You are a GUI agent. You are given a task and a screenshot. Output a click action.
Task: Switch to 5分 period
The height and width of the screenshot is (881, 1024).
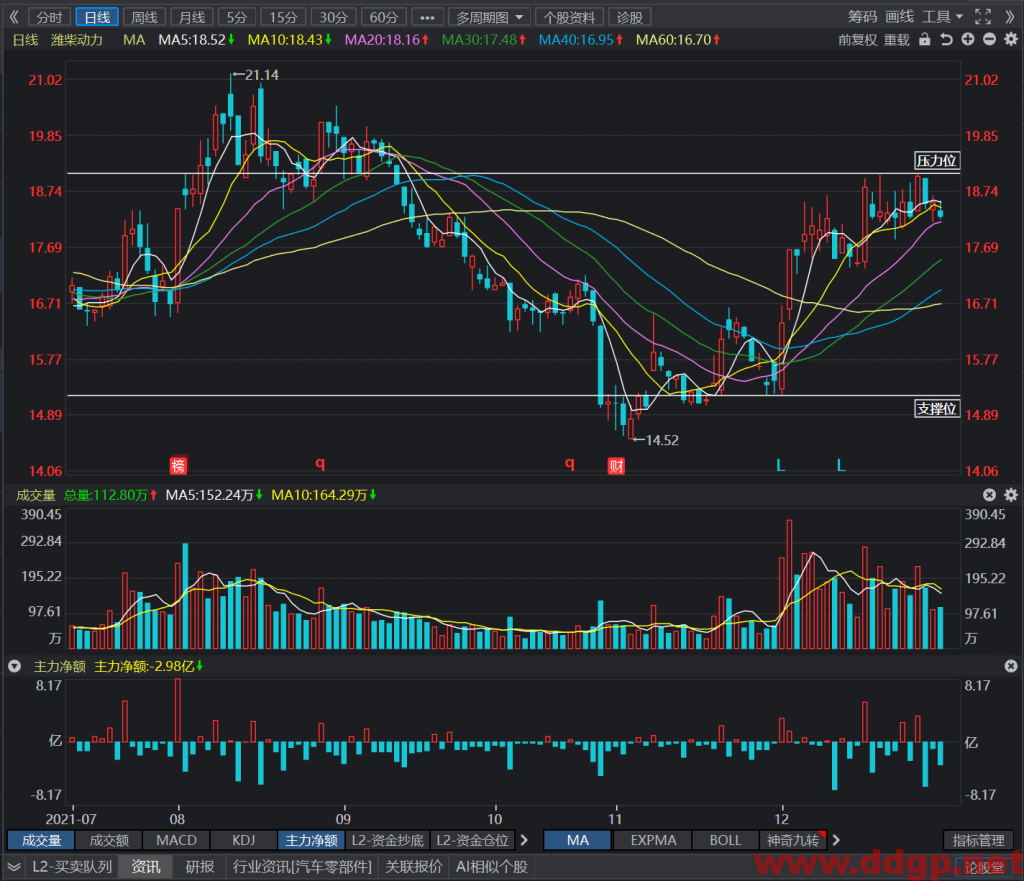tap(237, 18)
